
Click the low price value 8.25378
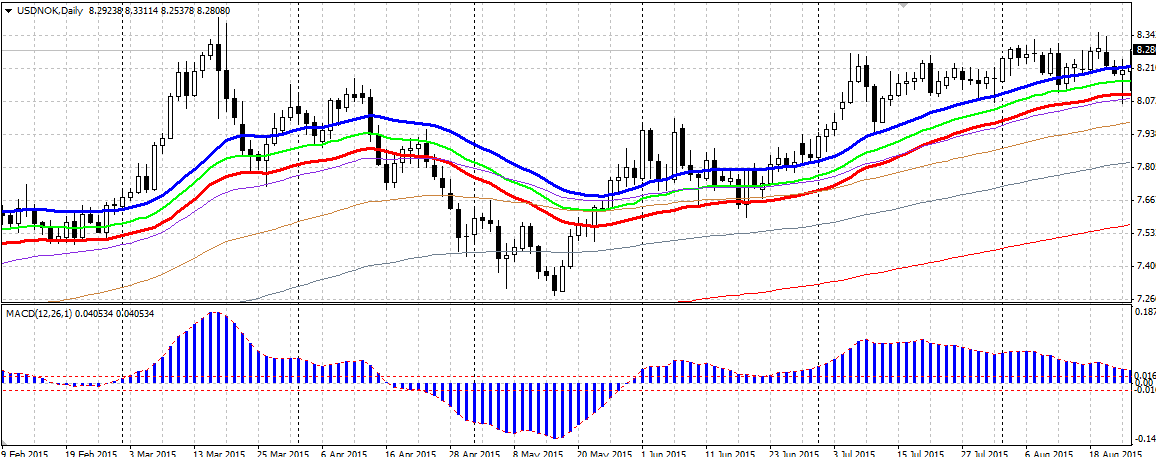[180, 10]
